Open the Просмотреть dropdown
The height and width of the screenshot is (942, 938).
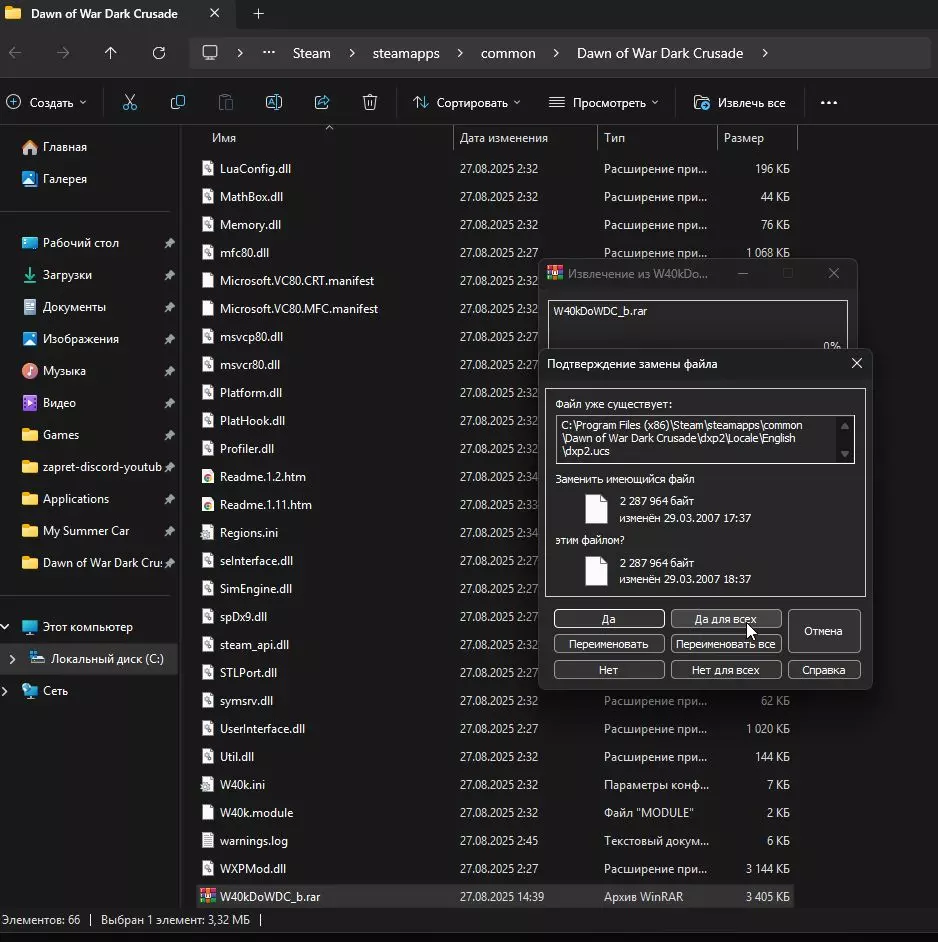pos(604,102)
